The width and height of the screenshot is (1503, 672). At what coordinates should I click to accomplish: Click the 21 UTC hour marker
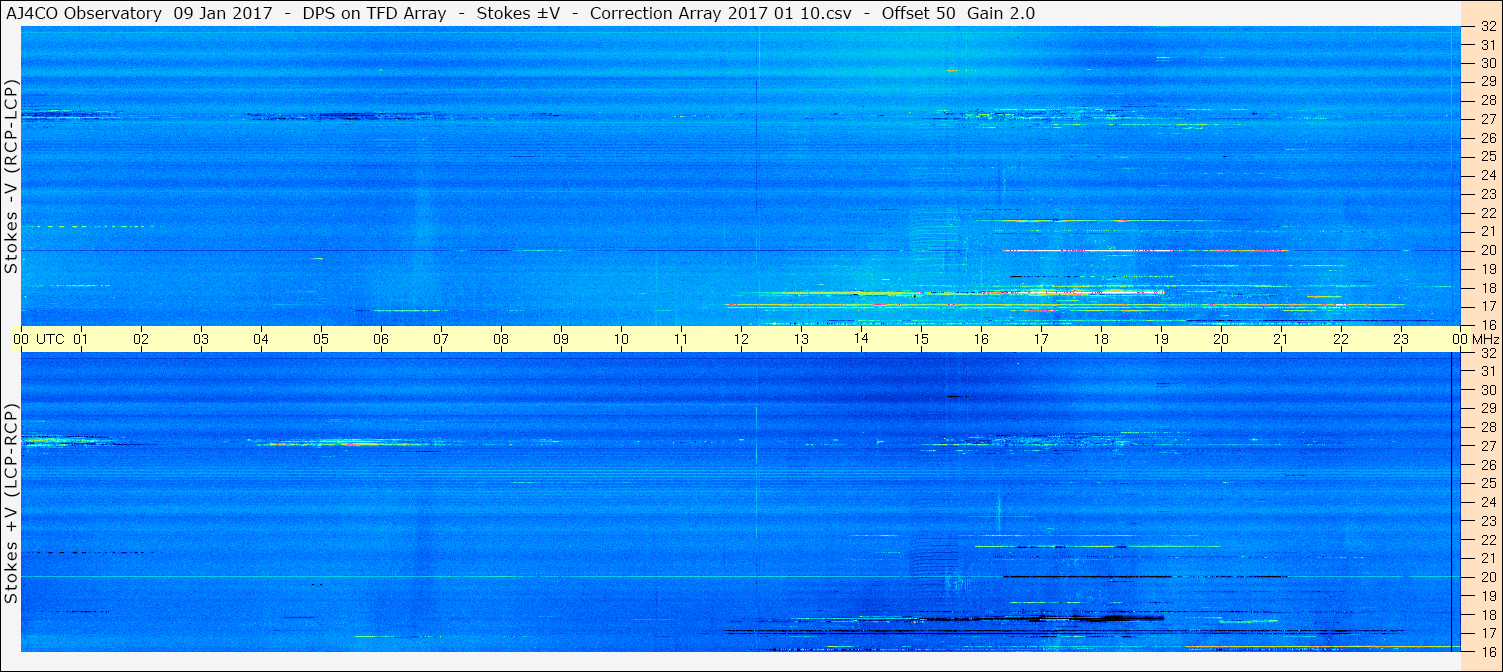tap(1281, 339)
